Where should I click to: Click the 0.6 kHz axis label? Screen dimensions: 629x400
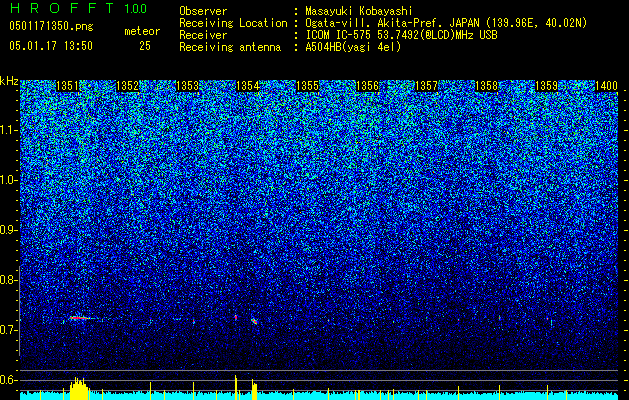click(8, 380)
